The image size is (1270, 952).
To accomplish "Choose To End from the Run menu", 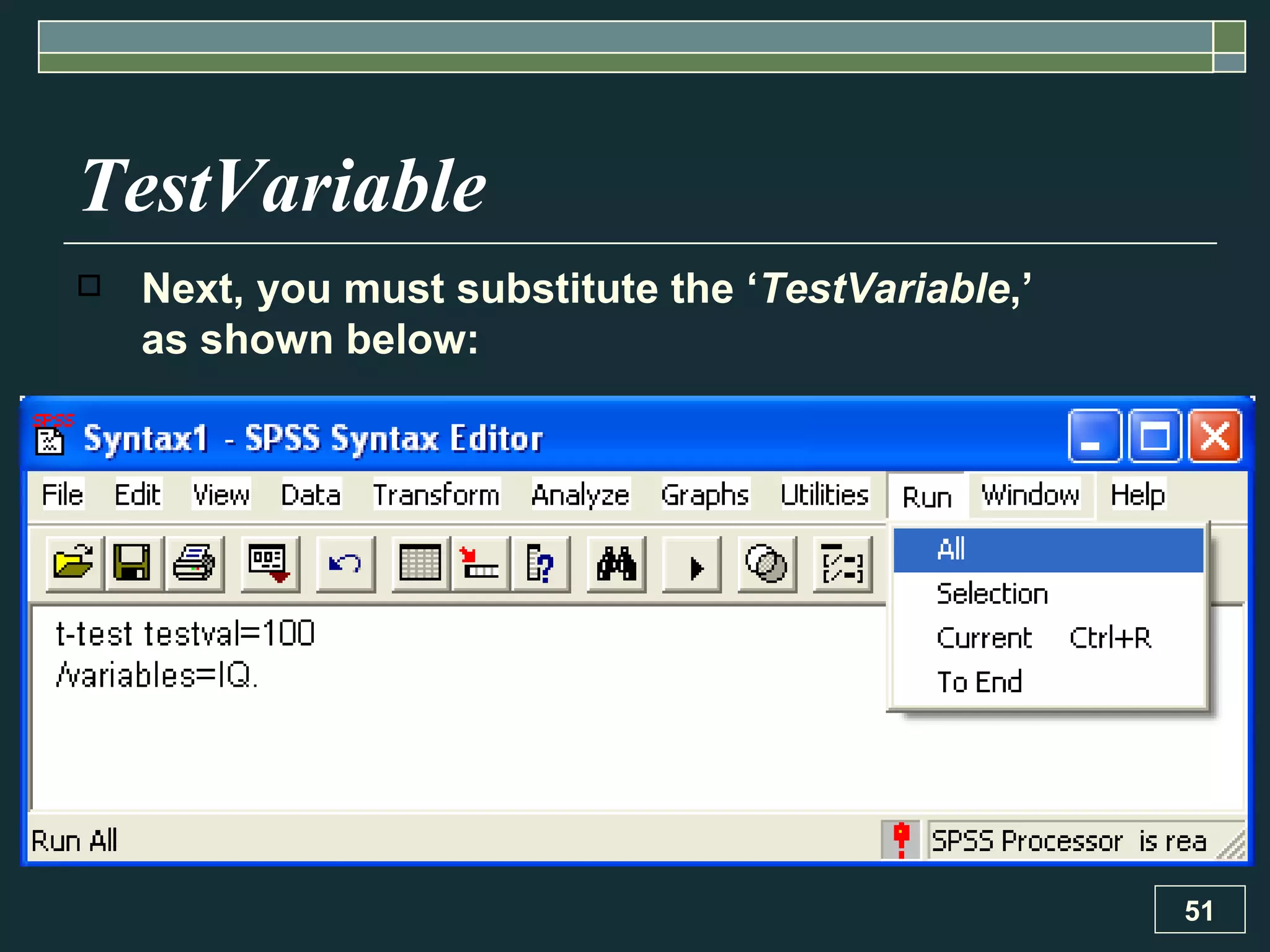I will click(1048, 682).
